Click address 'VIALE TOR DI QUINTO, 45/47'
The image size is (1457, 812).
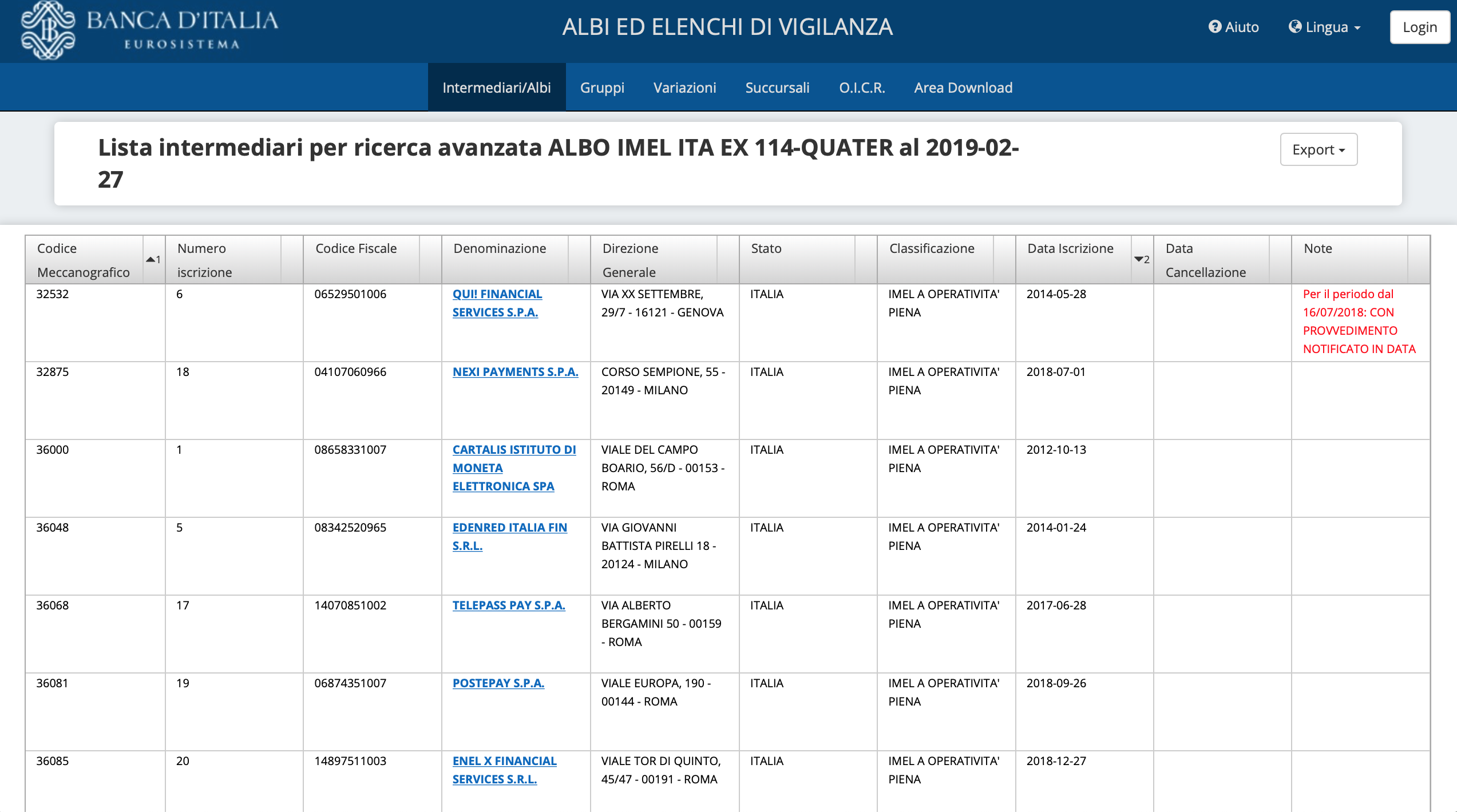[661, 770]
